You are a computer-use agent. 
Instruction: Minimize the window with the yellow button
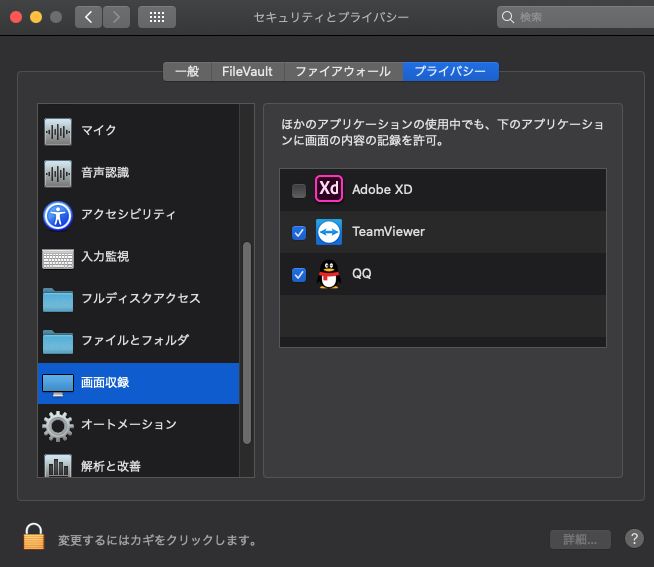pyautogui.click(x=36, y=17)
